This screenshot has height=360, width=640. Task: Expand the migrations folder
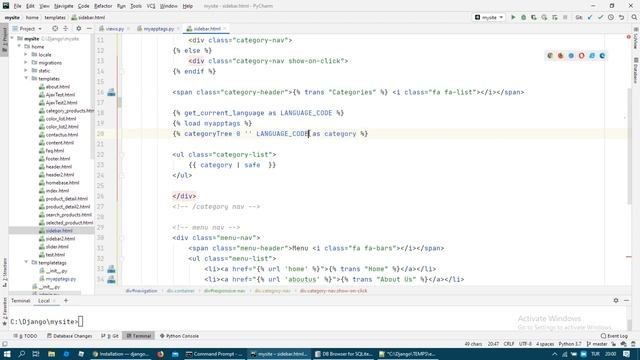pyautogui.click(x=26, y=62)
